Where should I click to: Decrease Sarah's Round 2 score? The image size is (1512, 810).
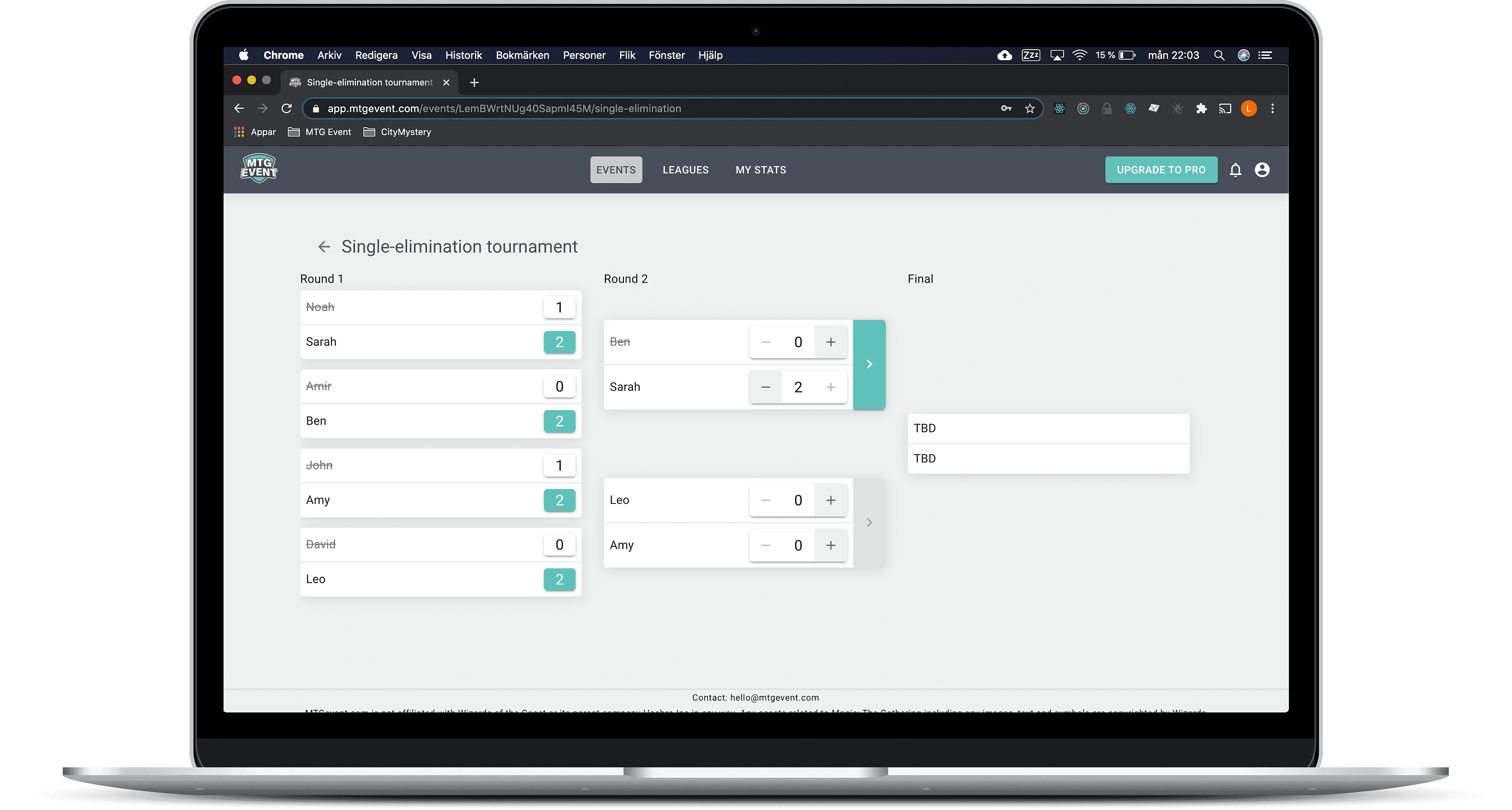click(766, 387)
